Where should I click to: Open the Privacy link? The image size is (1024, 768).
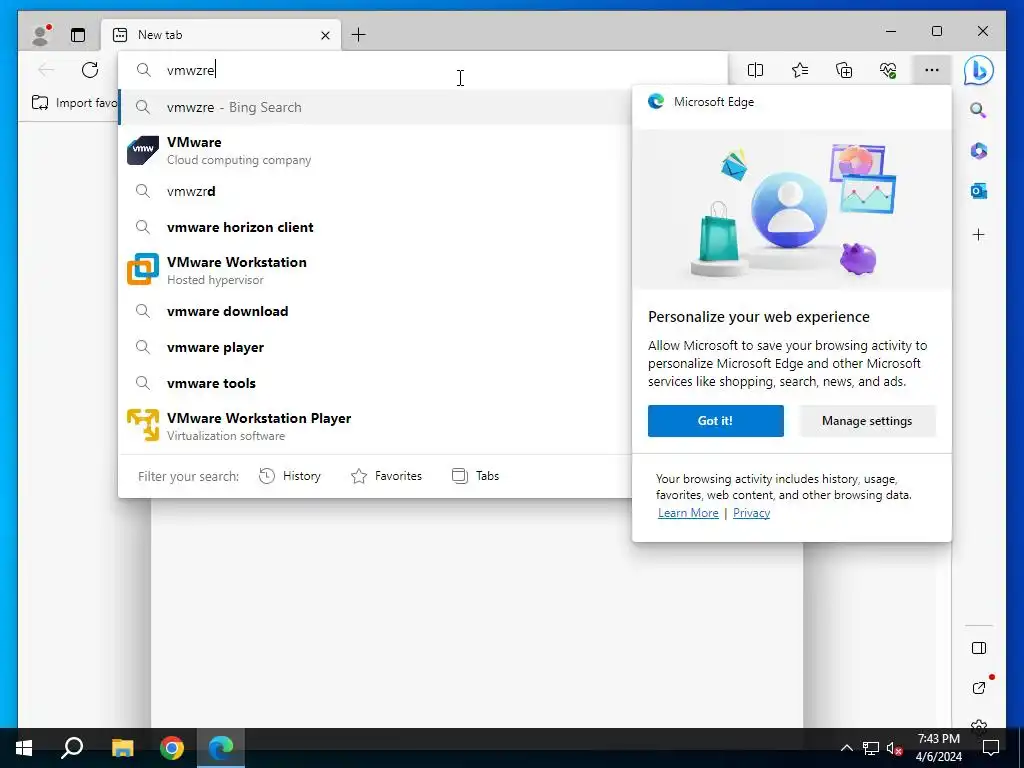click(752, 513)
